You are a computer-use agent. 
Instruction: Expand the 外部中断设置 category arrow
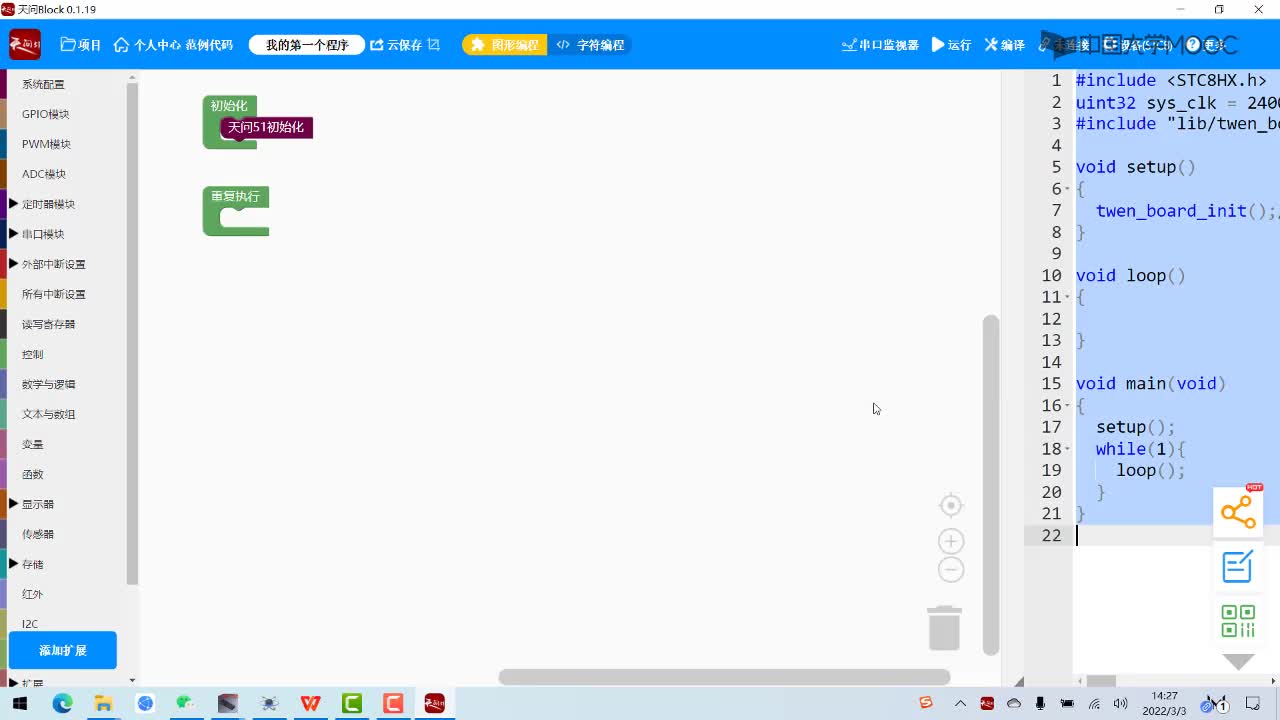click(14, 264)
